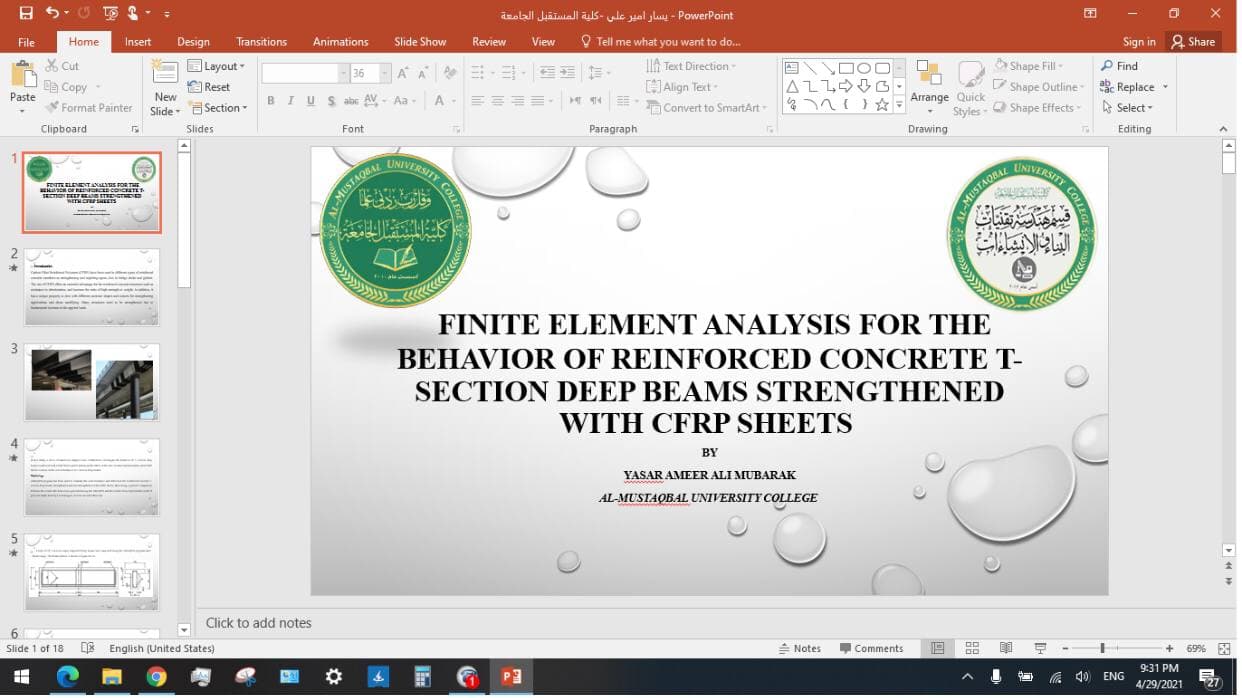Fit slide to current window icon

[1225, 648]
